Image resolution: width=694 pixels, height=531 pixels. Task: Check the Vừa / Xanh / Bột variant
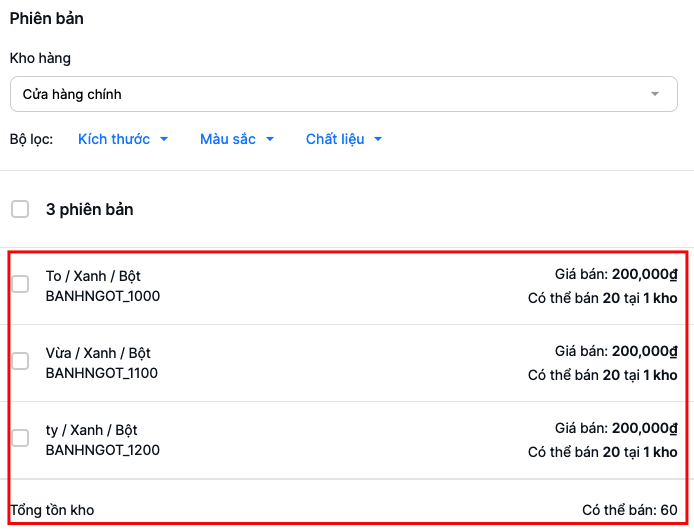click(x=20, y=361)
